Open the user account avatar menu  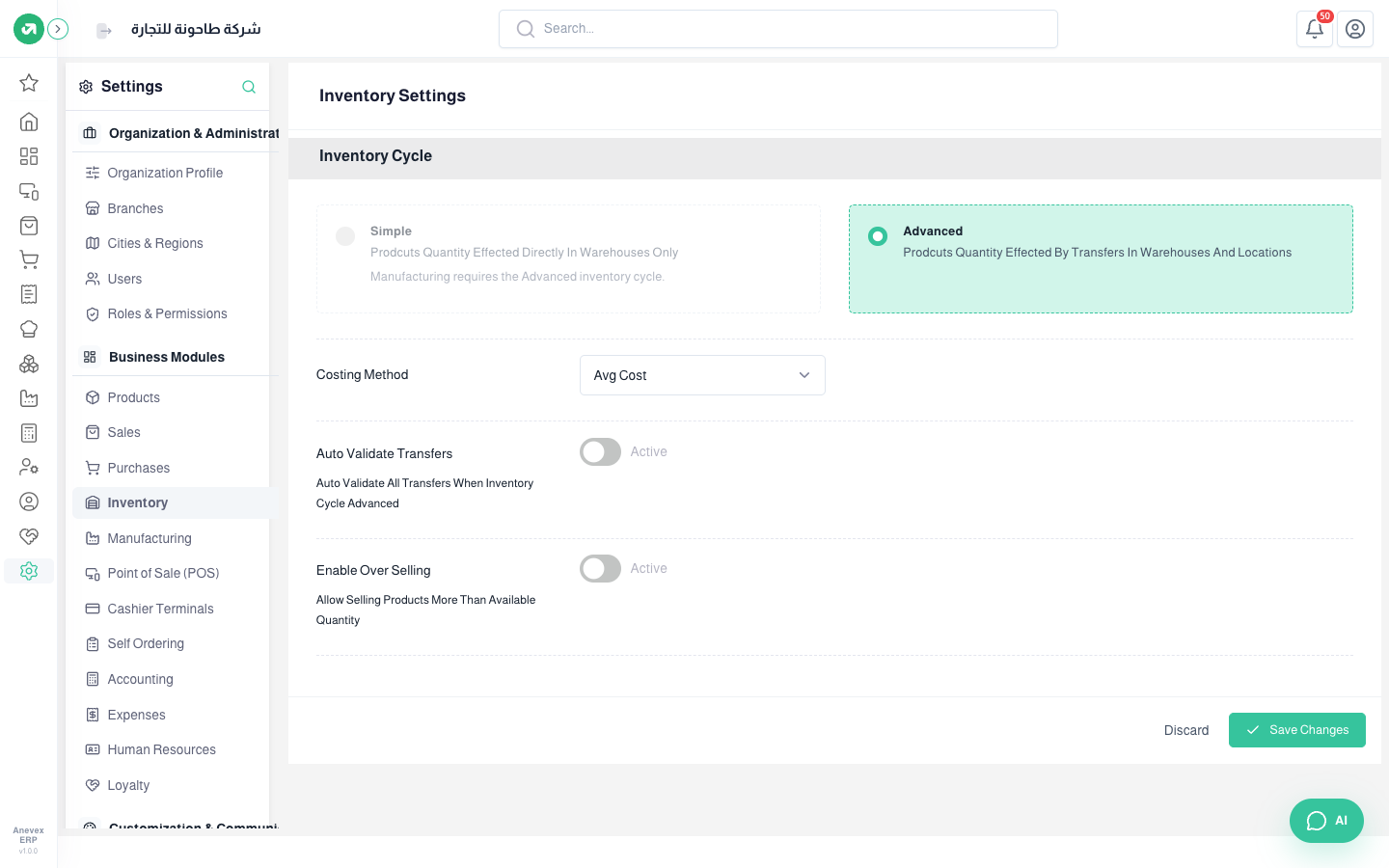coord(1355,29)
